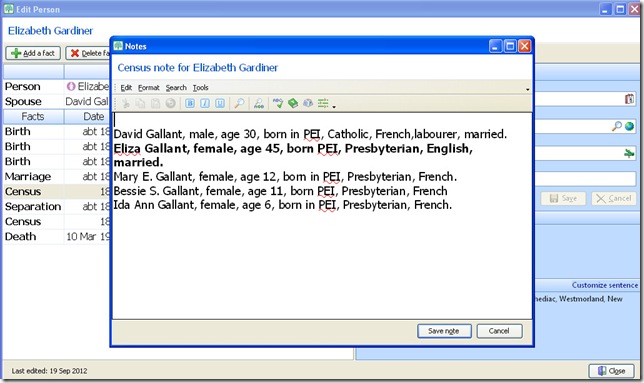
Task: Click the Mary E. Gallant line in note
Action: tap(285, 177)
